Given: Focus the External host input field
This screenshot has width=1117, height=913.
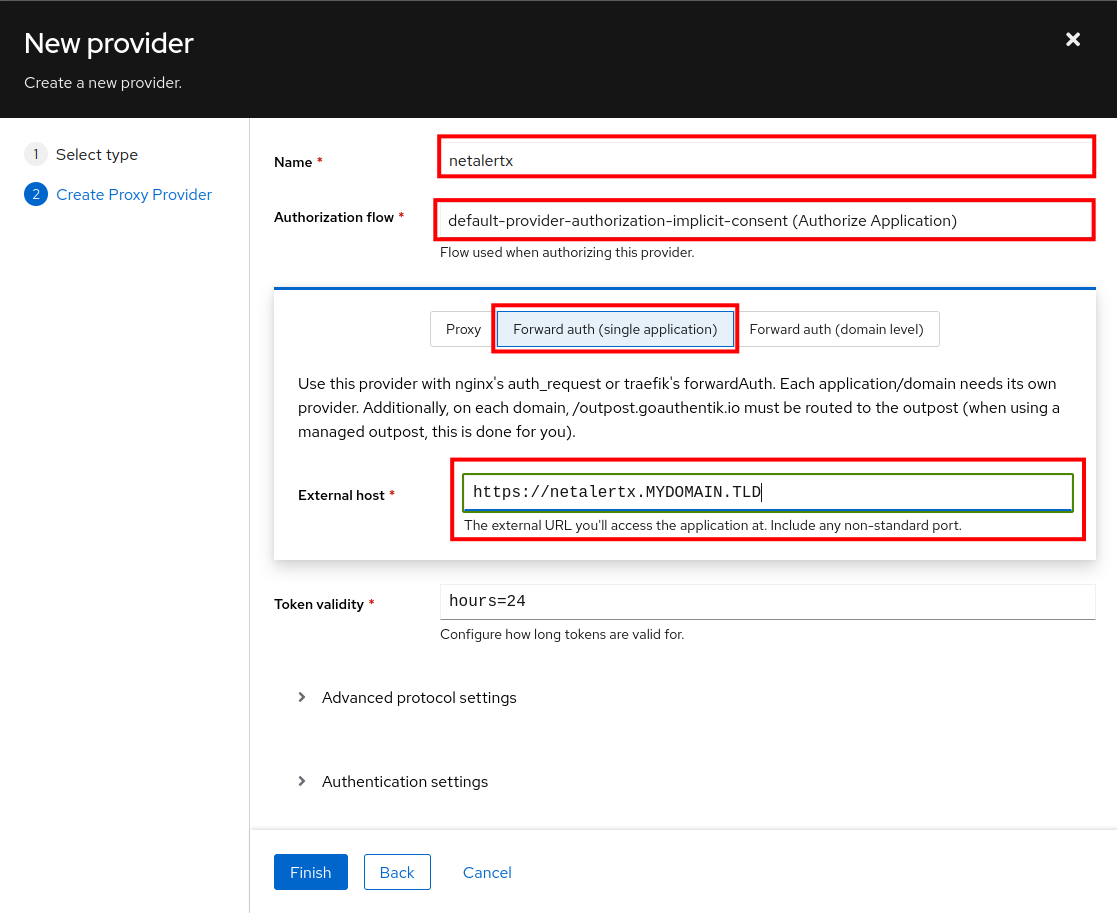Looking at the screenshot, I should coord(765,492).
